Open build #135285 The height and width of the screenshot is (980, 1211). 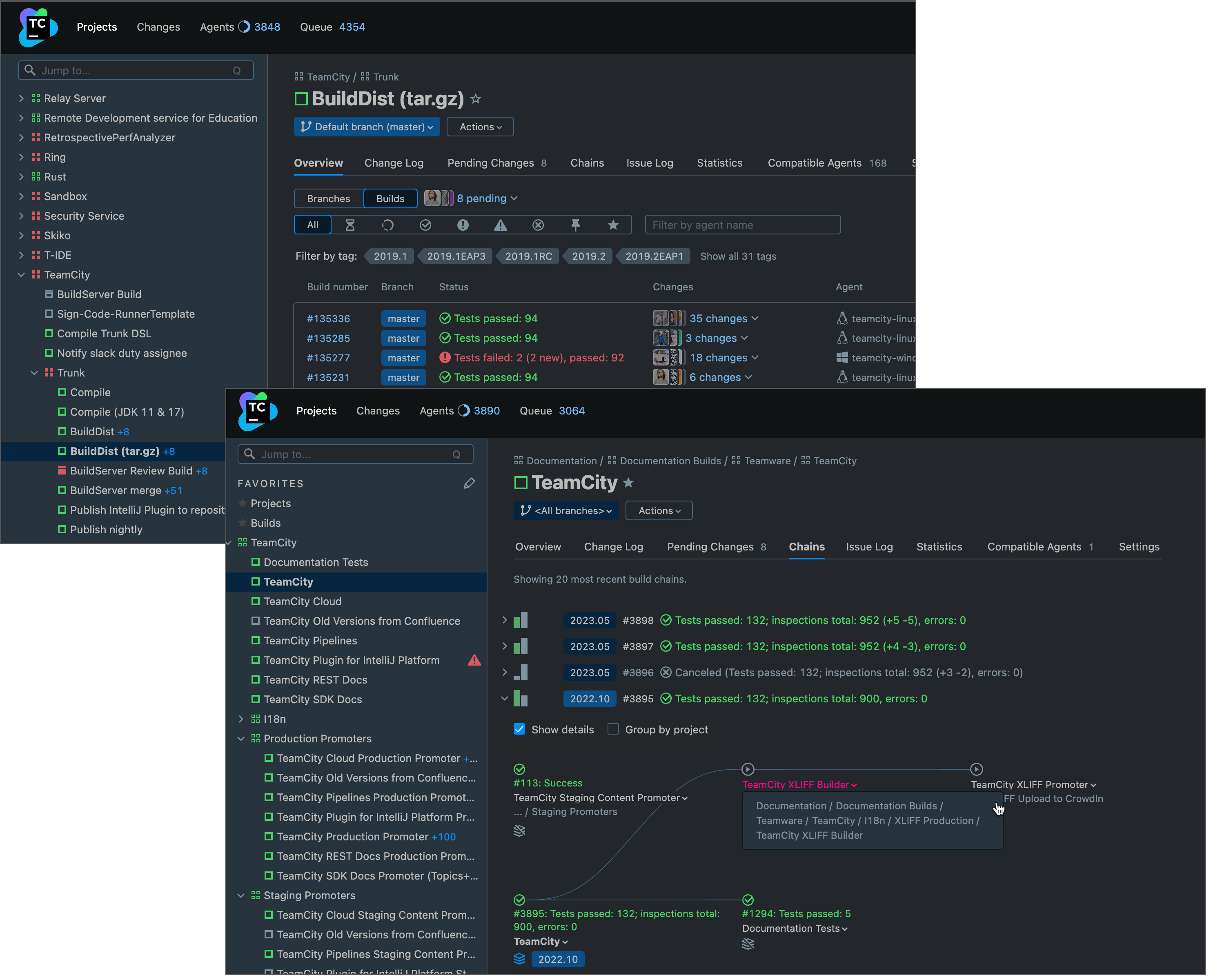(x=328, y=338)
